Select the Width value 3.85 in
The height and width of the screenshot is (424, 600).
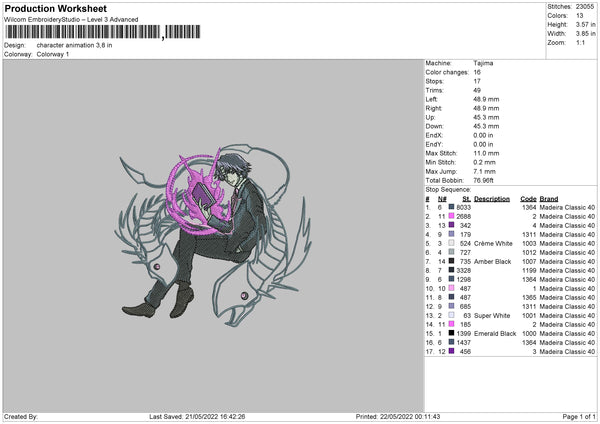click(x=585, y=34)
